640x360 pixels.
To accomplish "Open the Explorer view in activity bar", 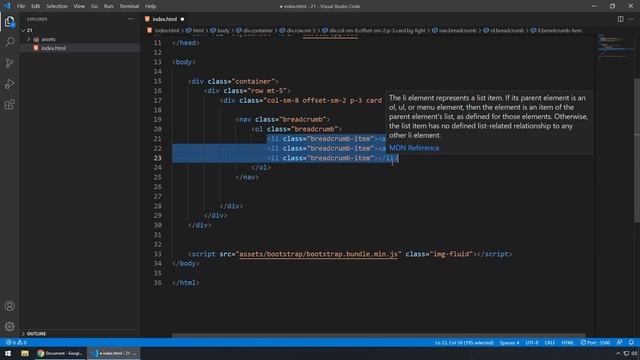I will [x=9, y=21].
